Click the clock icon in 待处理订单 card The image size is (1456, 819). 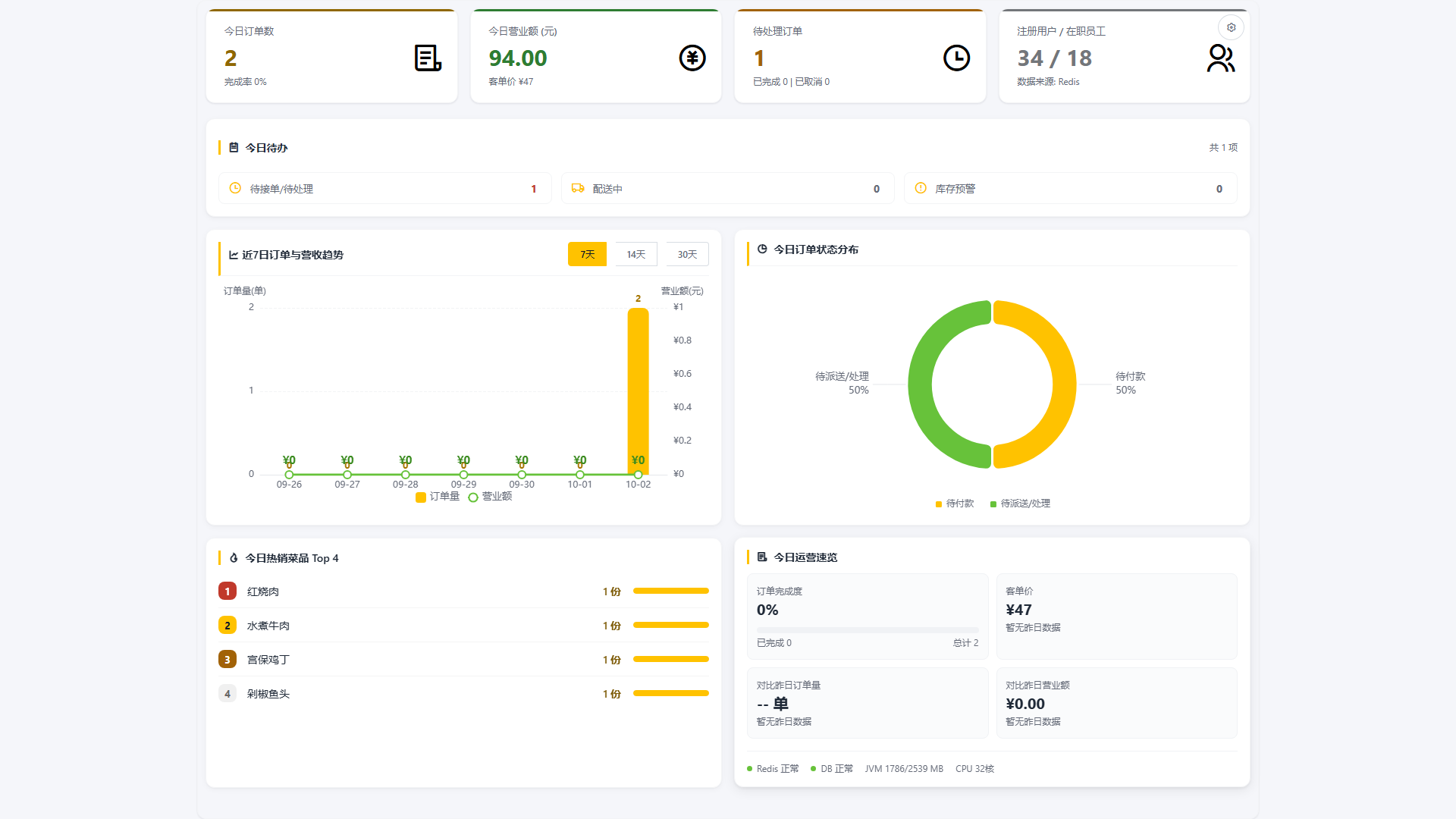tap(956, 58)
